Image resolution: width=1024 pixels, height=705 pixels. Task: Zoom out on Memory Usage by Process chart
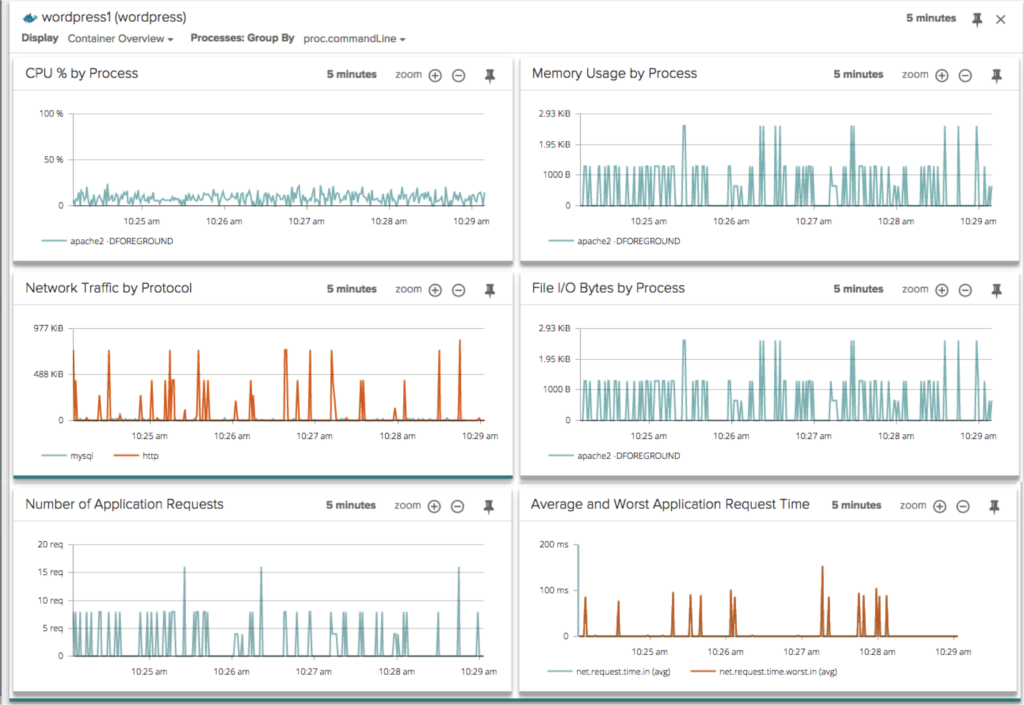point(965,75)
